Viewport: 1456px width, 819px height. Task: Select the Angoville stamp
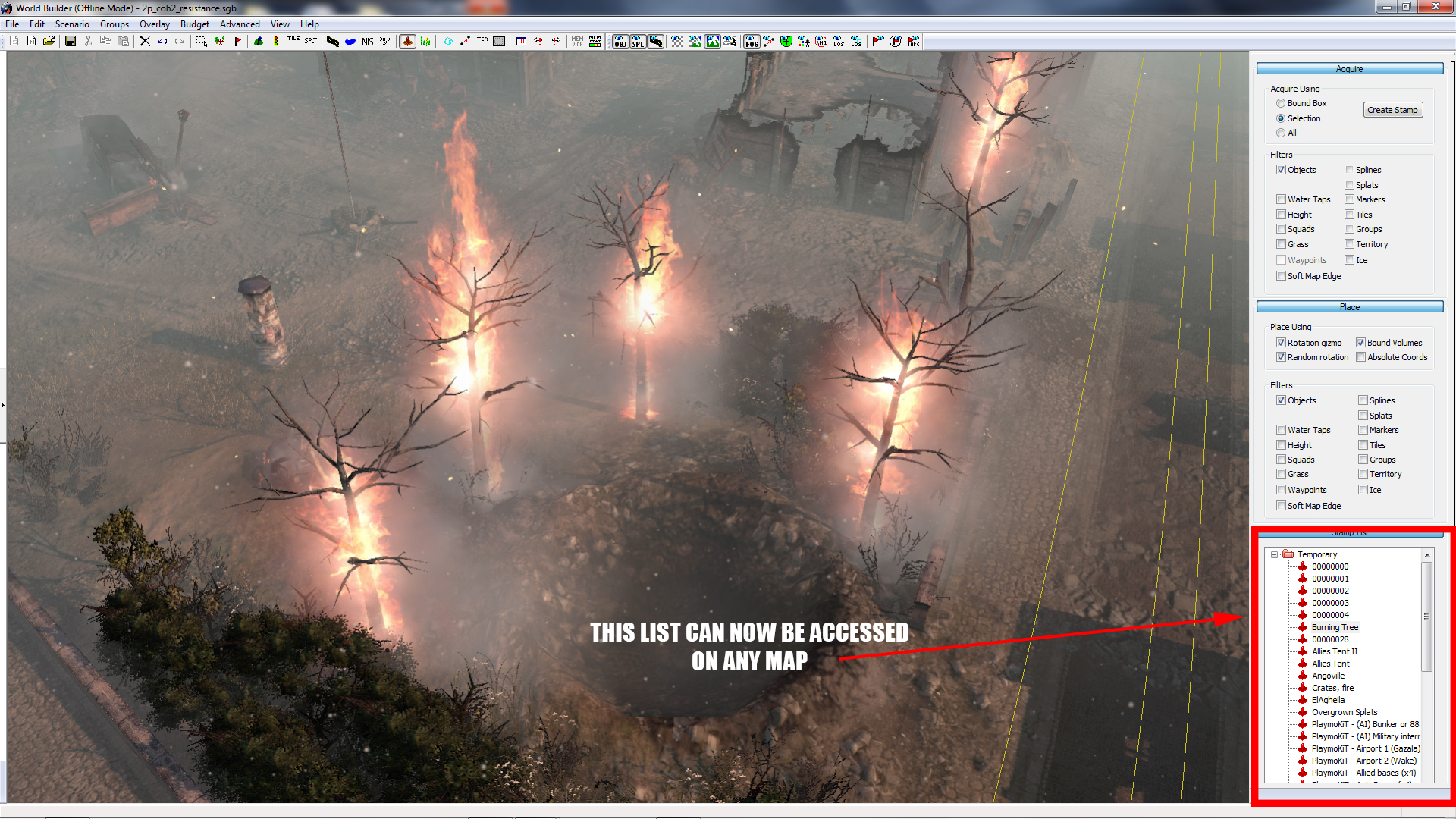point(1328,676)
